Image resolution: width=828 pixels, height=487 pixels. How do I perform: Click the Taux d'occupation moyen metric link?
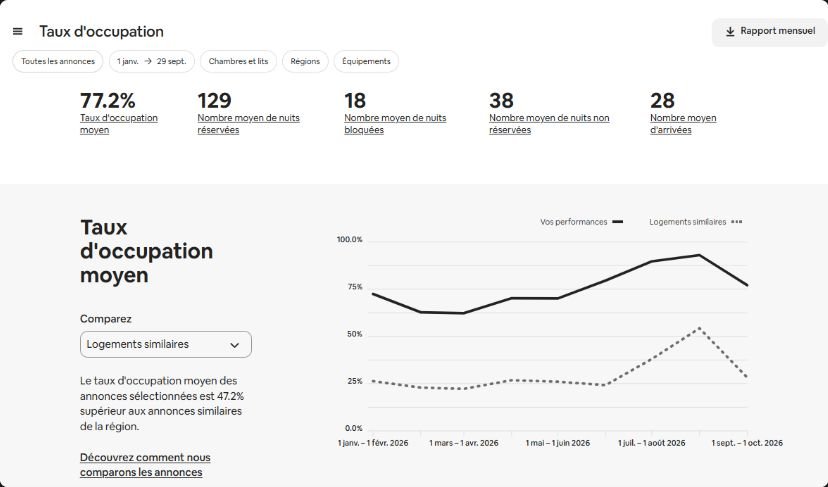point(119,124)
